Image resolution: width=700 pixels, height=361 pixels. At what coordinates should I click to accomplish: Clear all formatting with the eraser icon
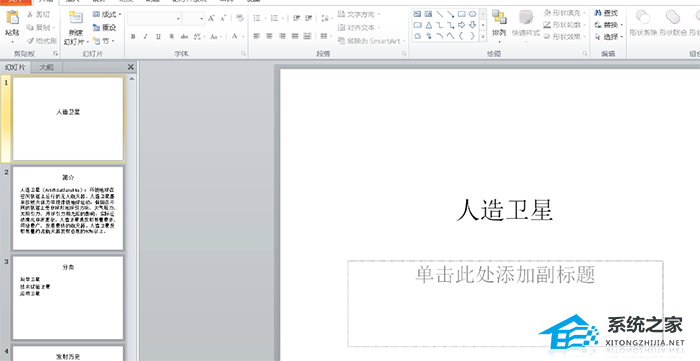pyautogui.click(x=240, y=18)
